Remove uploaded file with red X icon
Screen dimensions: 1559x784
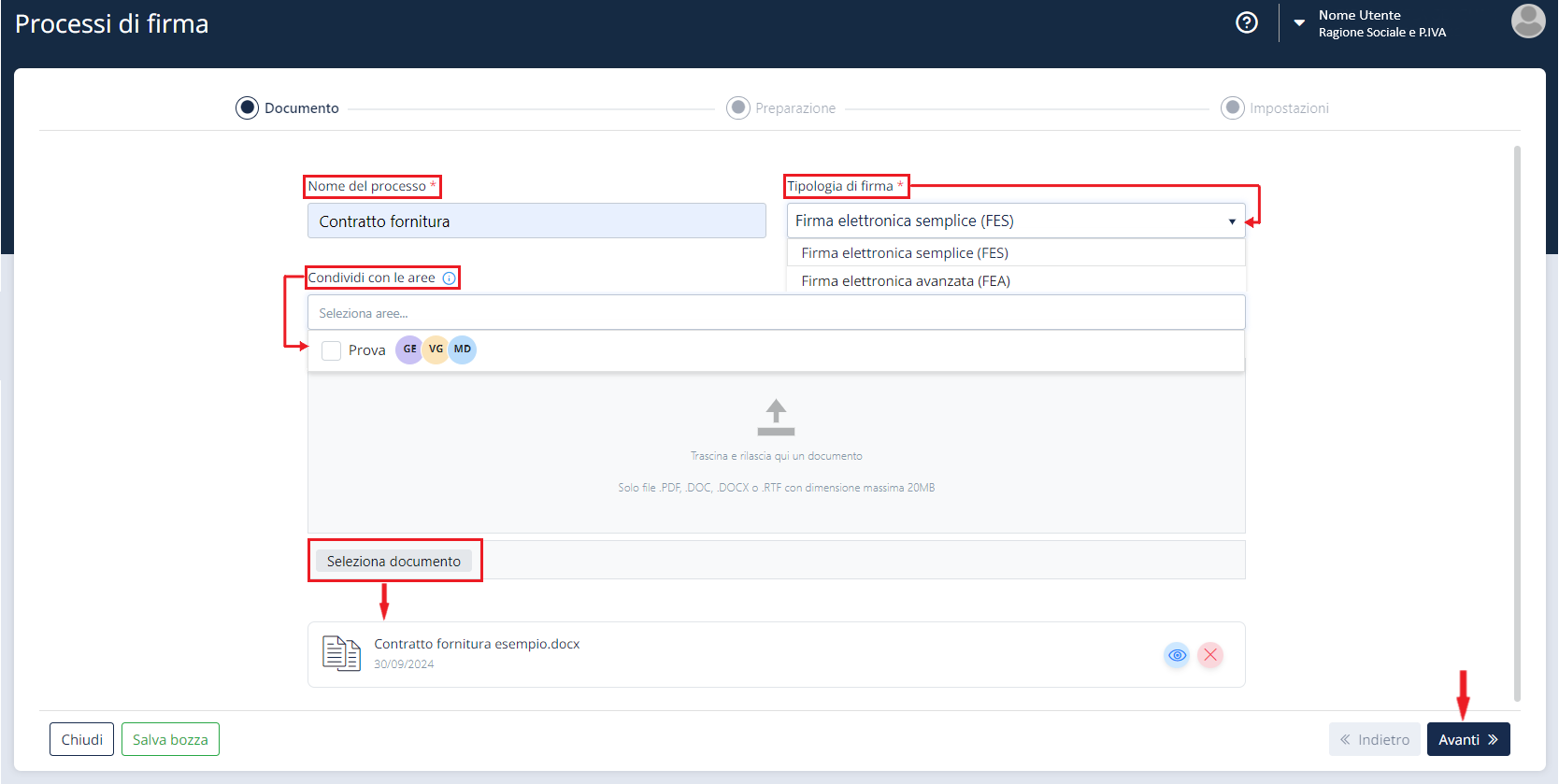pyautogui.click(x=1210, y=655)
